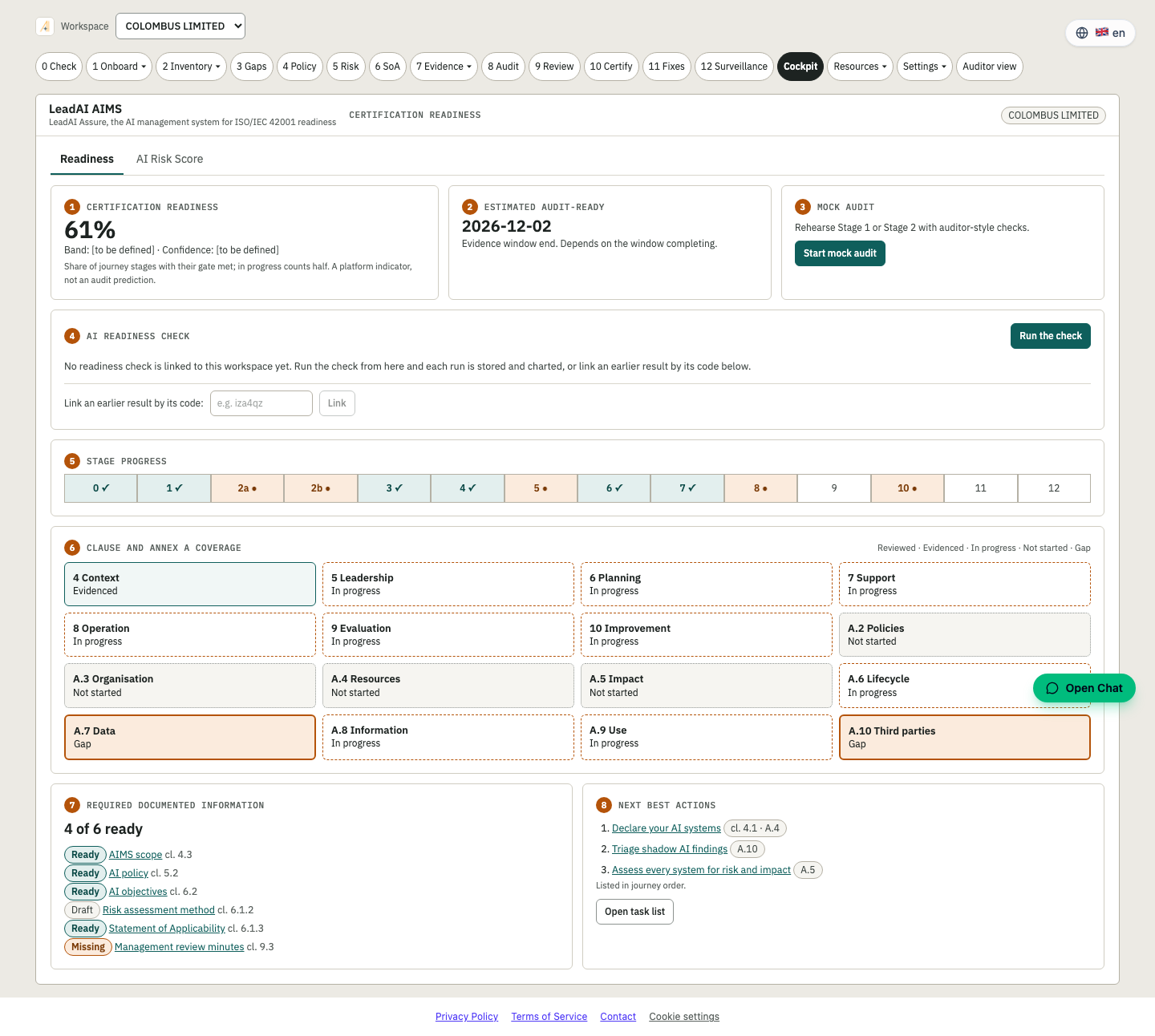This screenshot has width=1155, height=1036.
Task: Open the 5 Risk stage
Action: click(x=346, y=67)
